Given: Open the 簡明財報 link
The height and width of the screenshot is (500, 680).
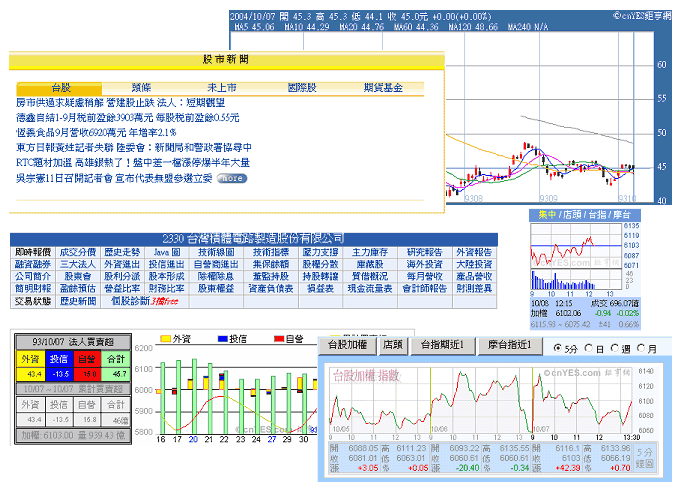Looking at the screenshot, I should 33,289.
